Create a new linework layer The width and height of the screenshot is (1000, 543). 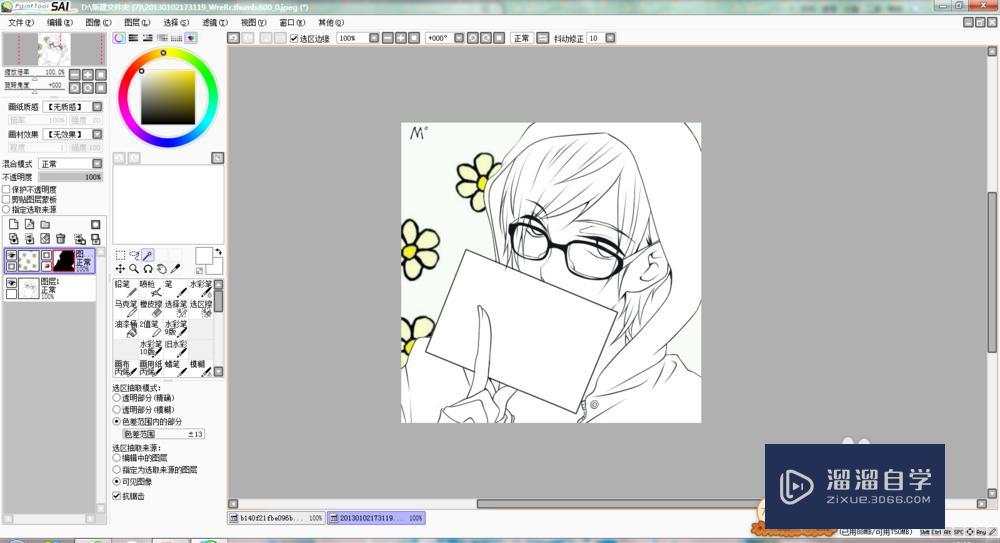tap(29, 225)
